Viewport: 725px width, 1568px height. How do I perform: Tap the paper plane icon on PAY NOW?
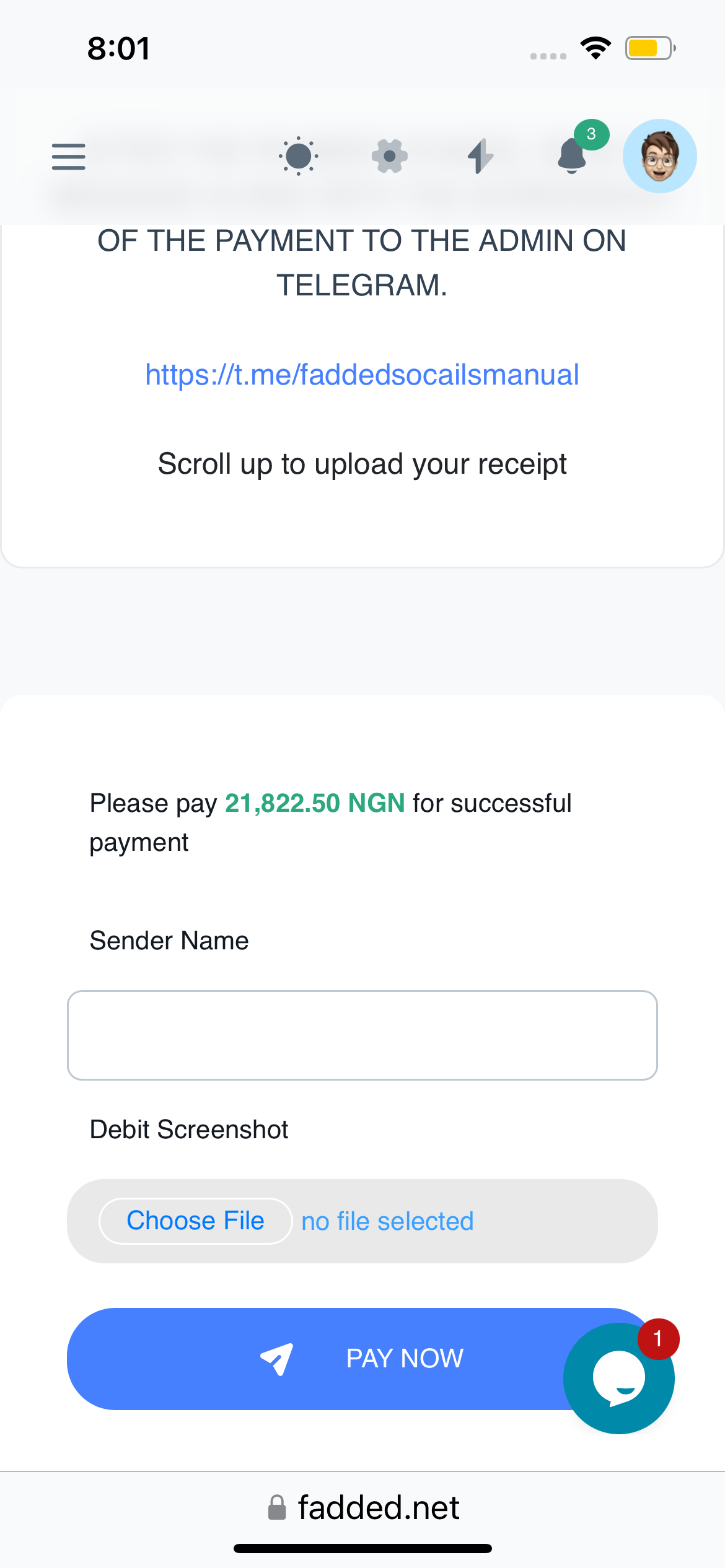(276, 1359)
